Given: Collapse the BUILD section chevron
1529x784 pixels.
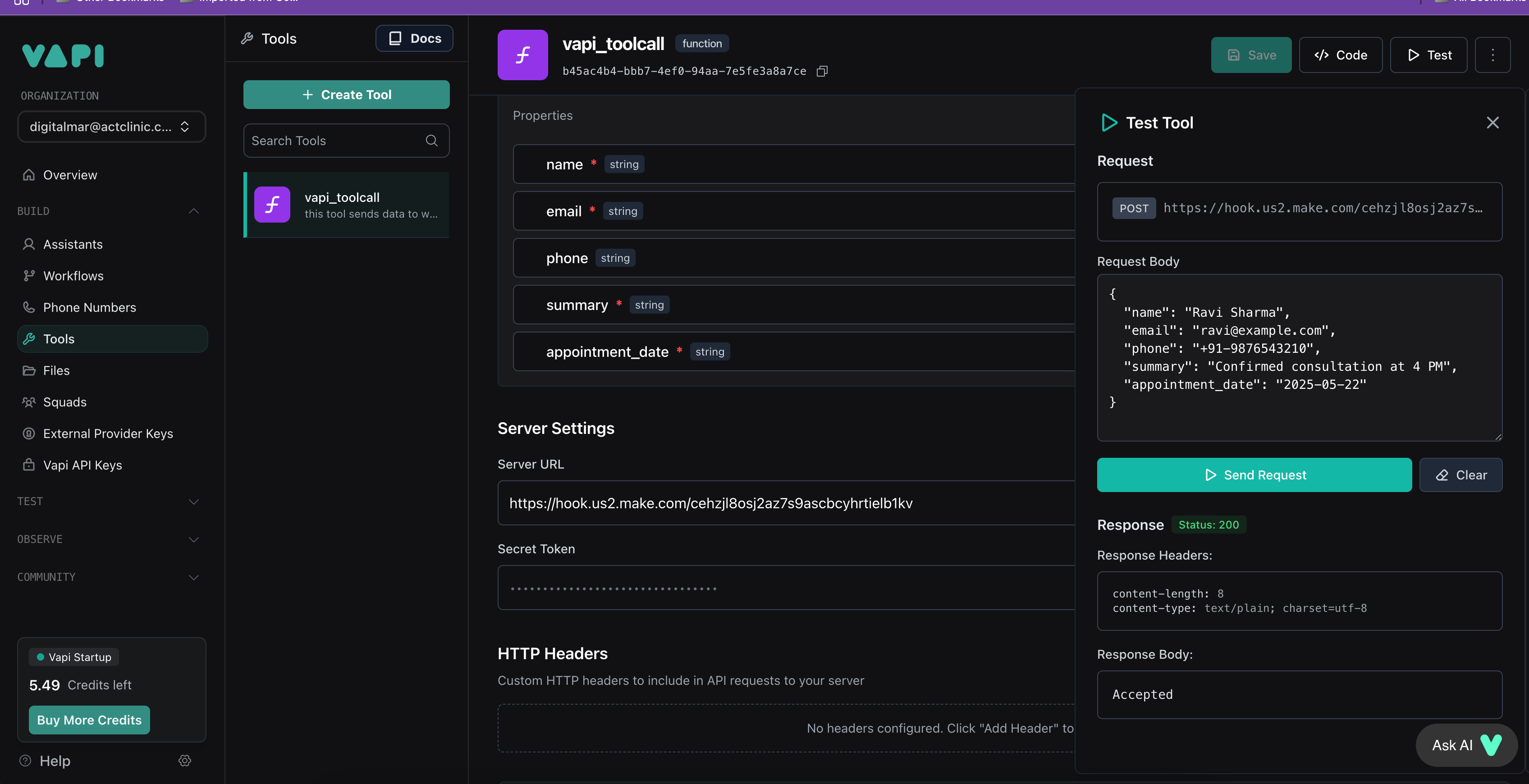Looking at the screenshot, I should 193,211.
